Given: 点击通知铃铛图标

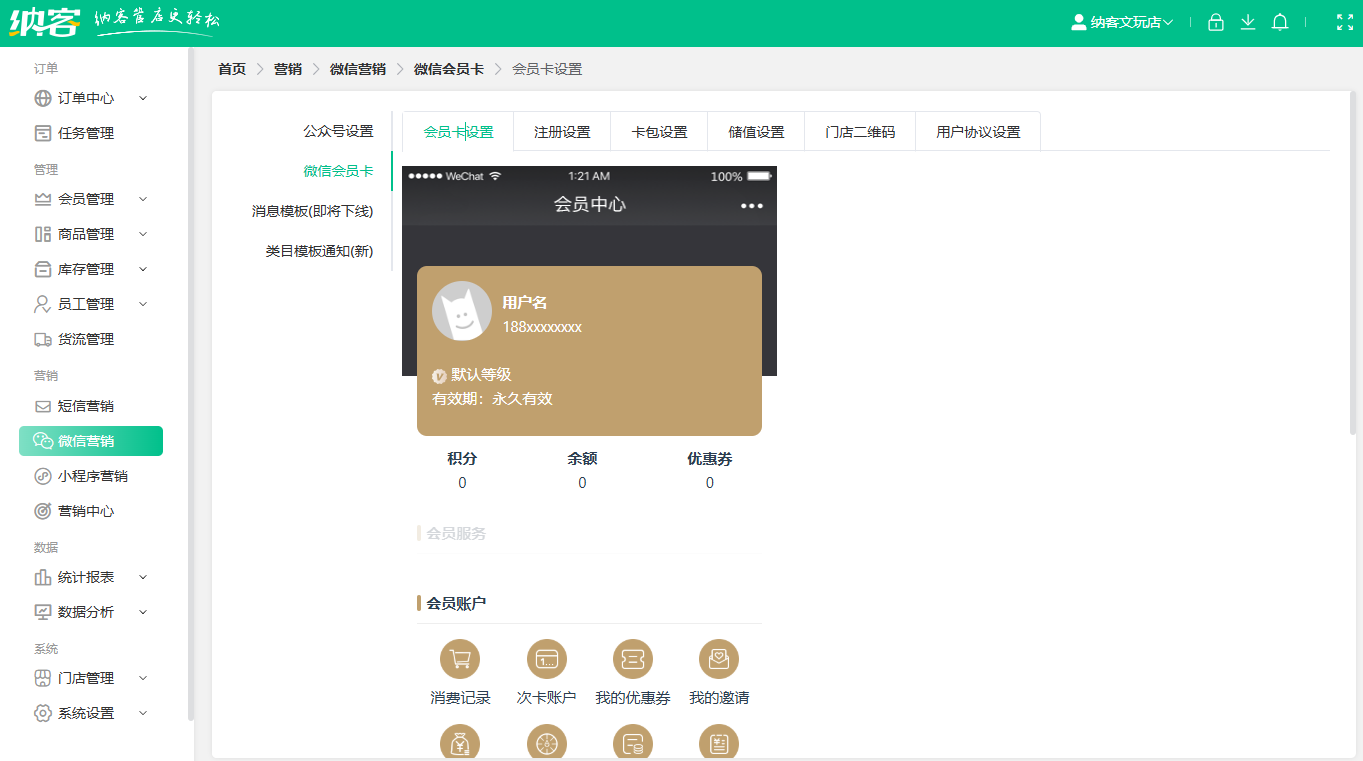Looking at the screenshot, I should point(1280,21).
